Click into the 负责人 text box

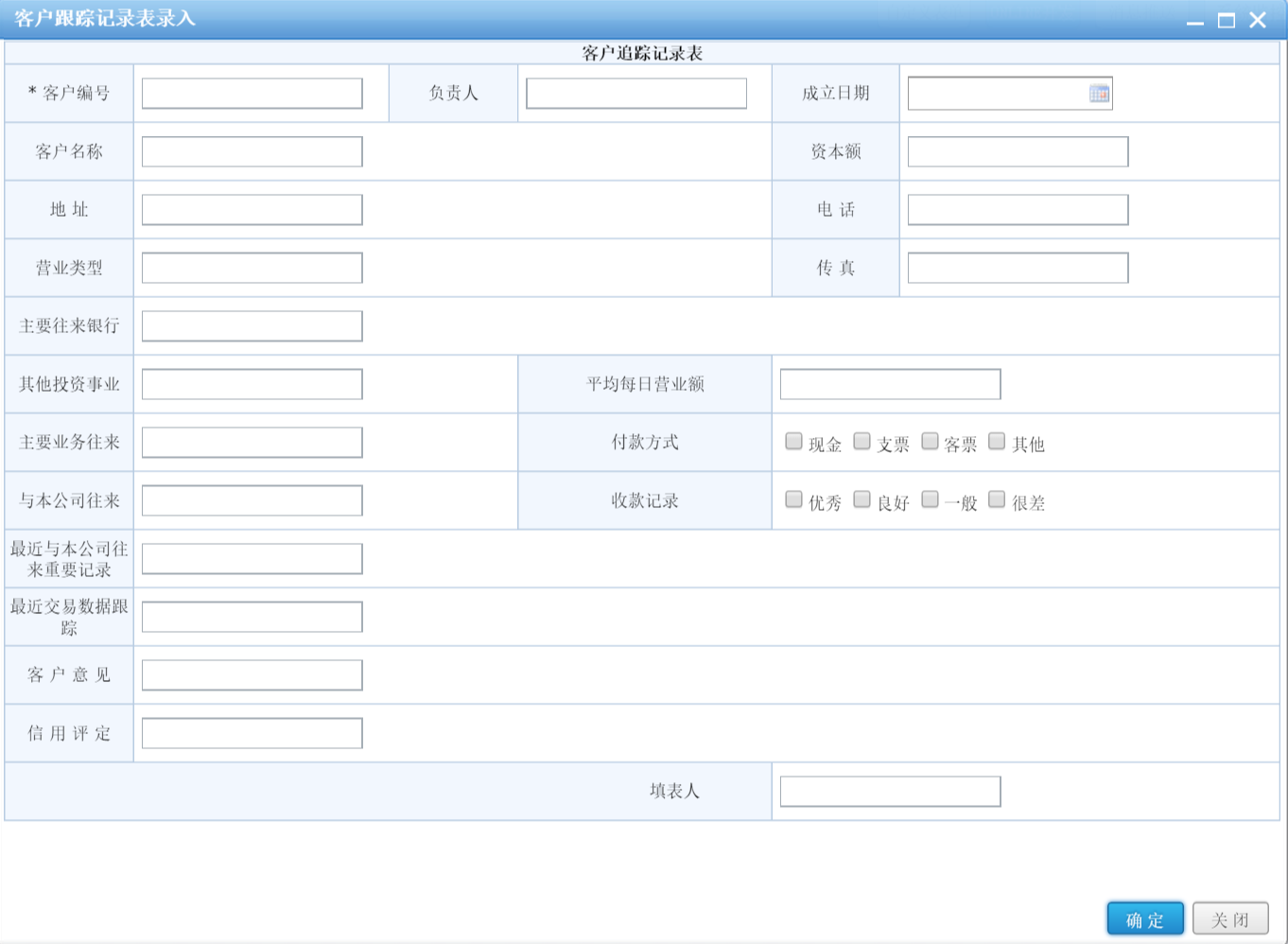tap(635, 94)
